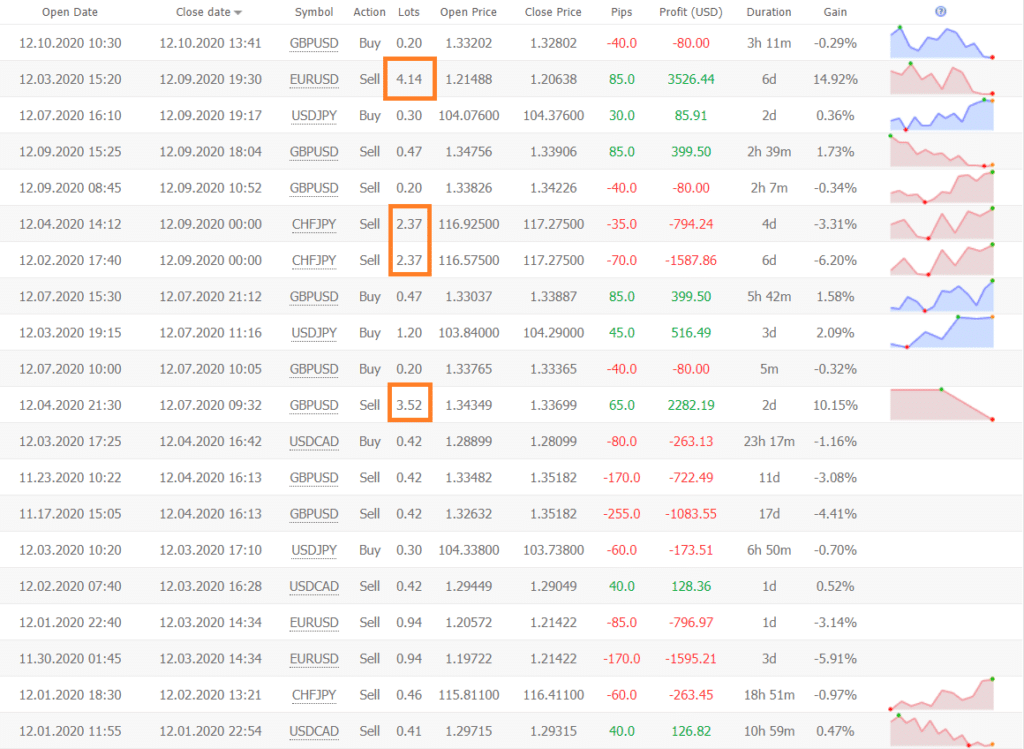Toggle the Close date sort arrow
The width and height of the screenshot is (1024, 749).
click(238, 12)
